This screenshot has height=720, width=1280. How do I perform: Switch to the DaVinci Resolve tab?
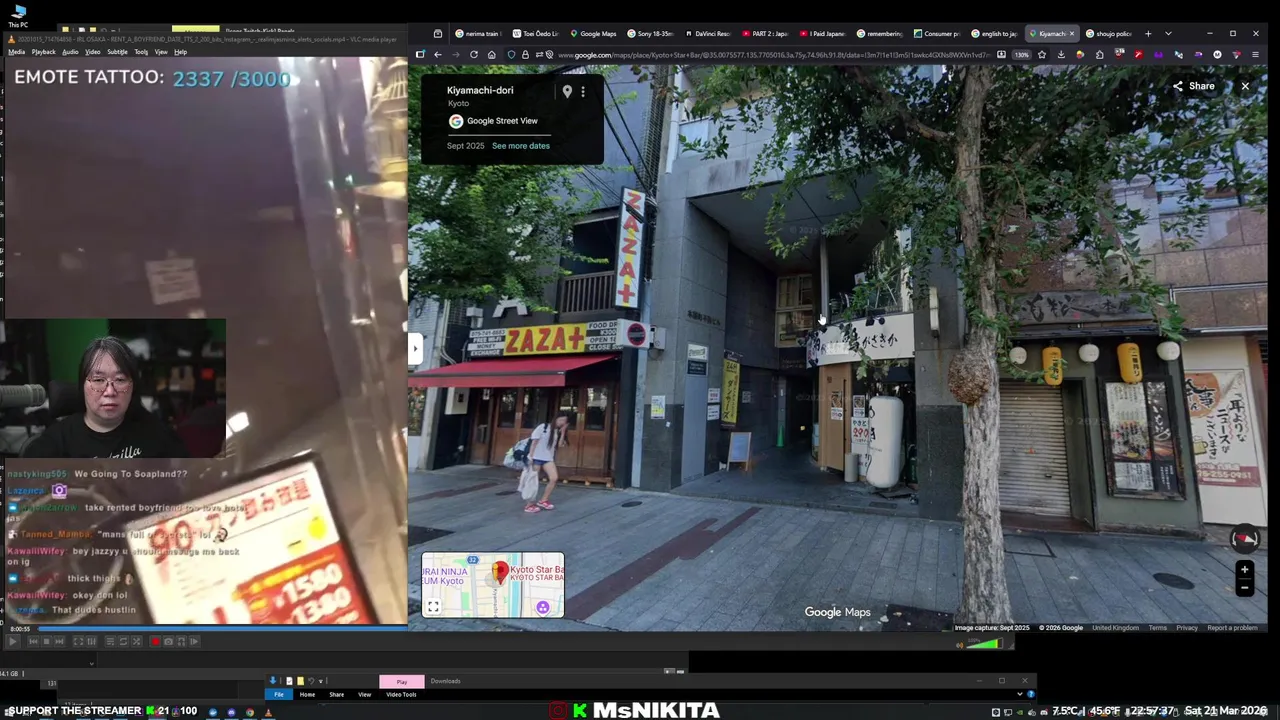click(x=708, y=33)
